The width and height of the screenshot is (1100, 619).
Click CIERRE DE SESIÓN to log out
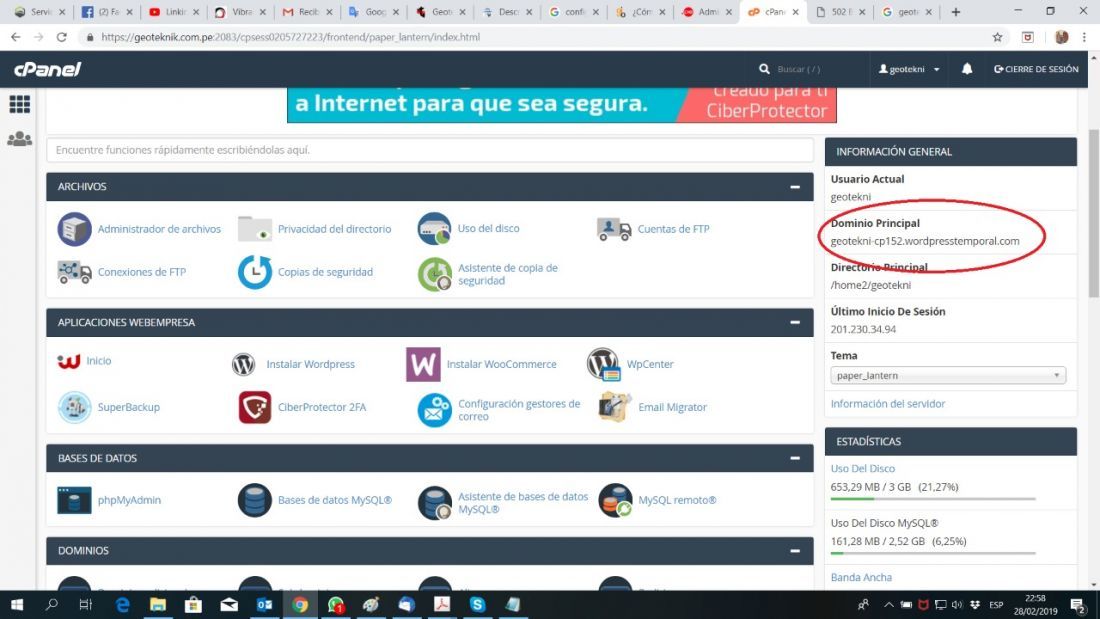coord(1036,69)
